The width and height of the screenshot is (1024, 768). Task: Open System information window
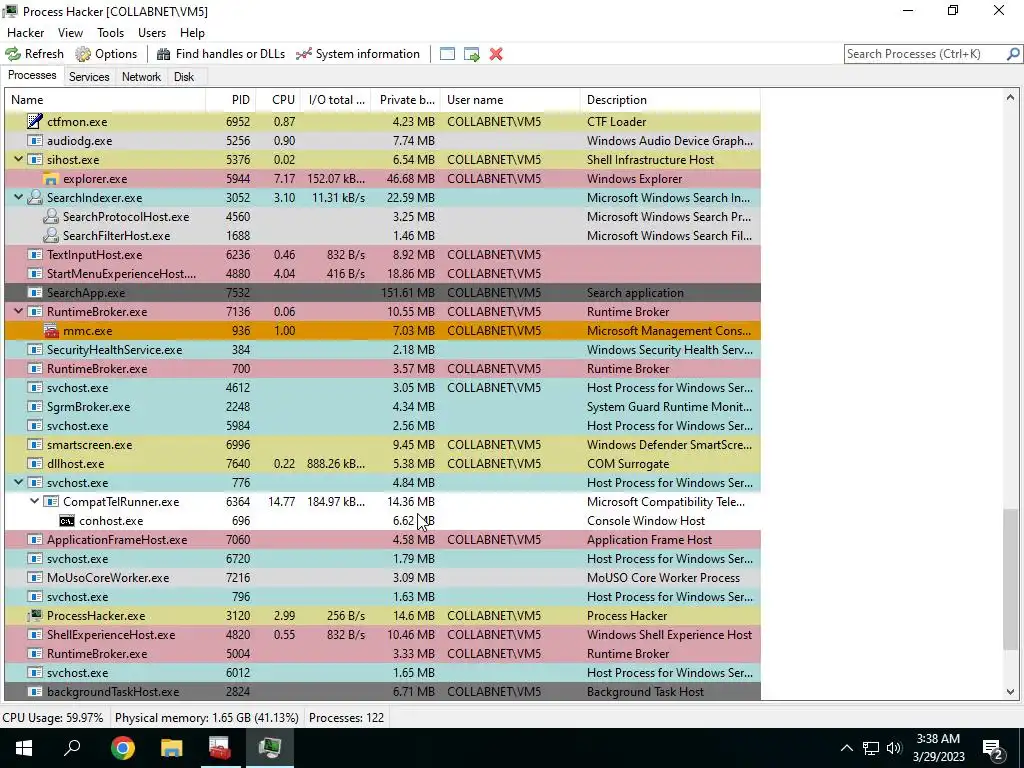coord(358,54)
